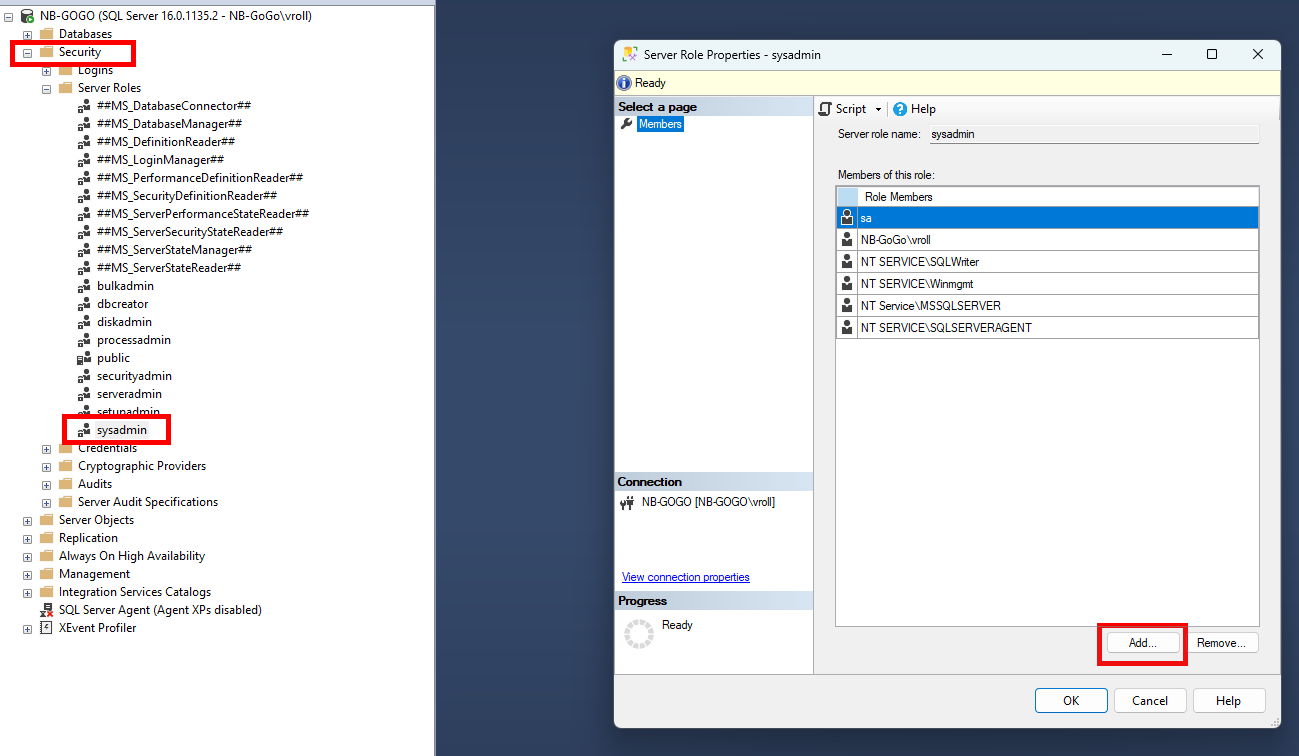Click the XEvent Profiler icon
The height and width of the screenshot is (756, 1299).
click(x=46, y=628)
